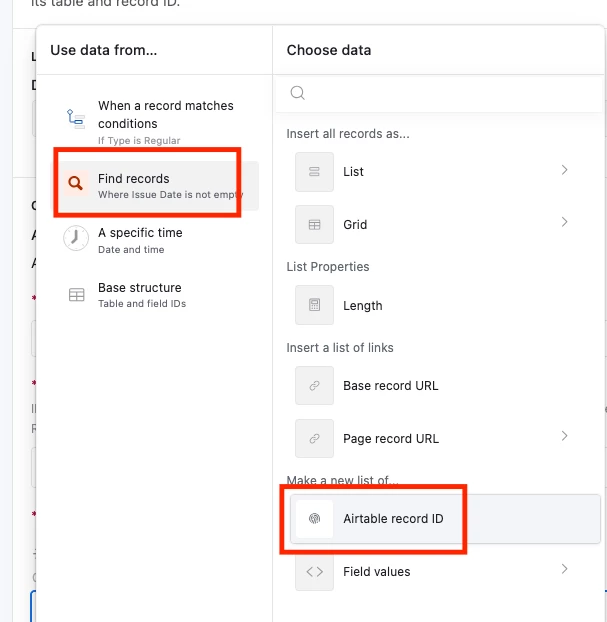607x622 pixels.
Task: Select When a record matches conditions
Action: [x=156, y=121]
